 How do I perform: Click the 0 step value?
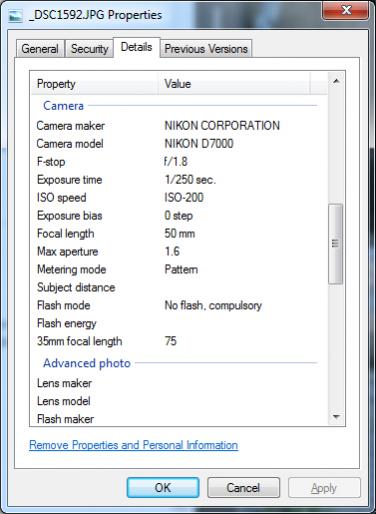click(x=179, y=216)
